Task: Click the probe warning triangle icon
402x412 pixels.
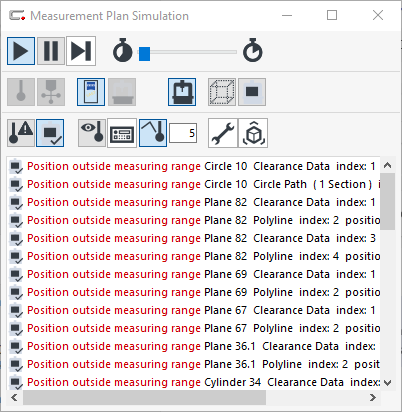Action: point(21,133)
